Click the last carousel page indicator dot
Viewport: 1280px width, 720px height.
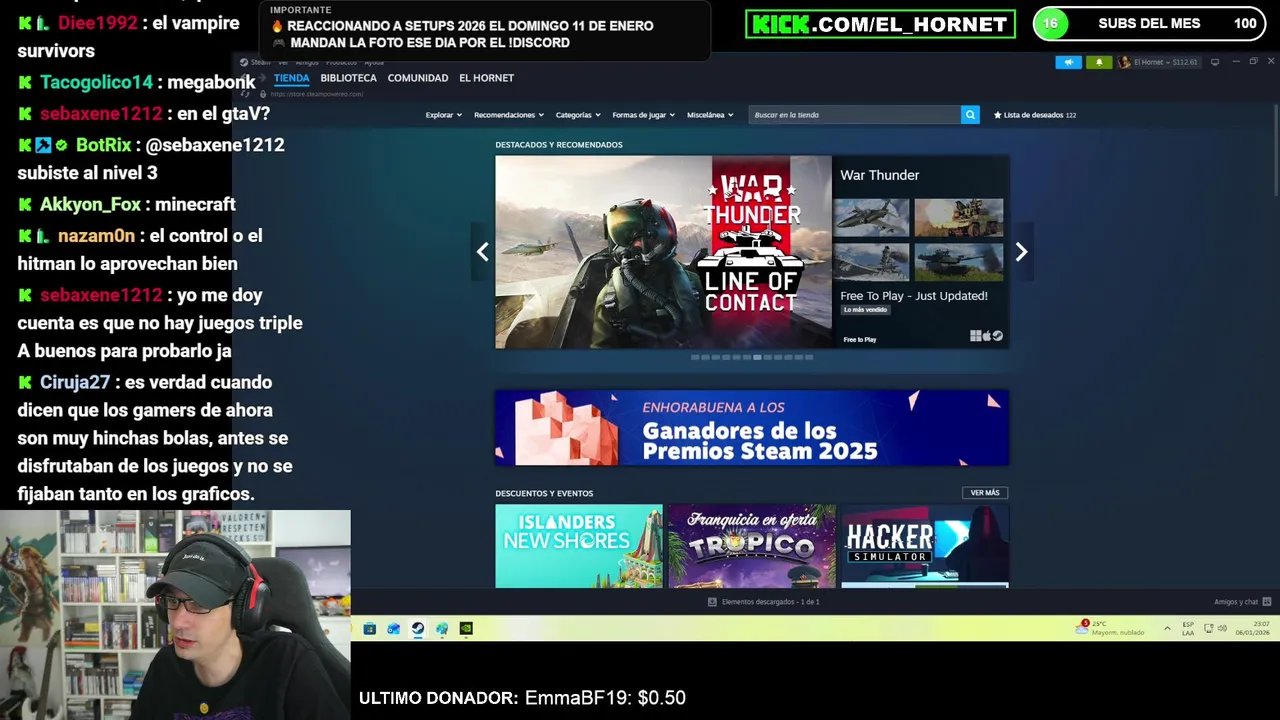click(809, 357)
